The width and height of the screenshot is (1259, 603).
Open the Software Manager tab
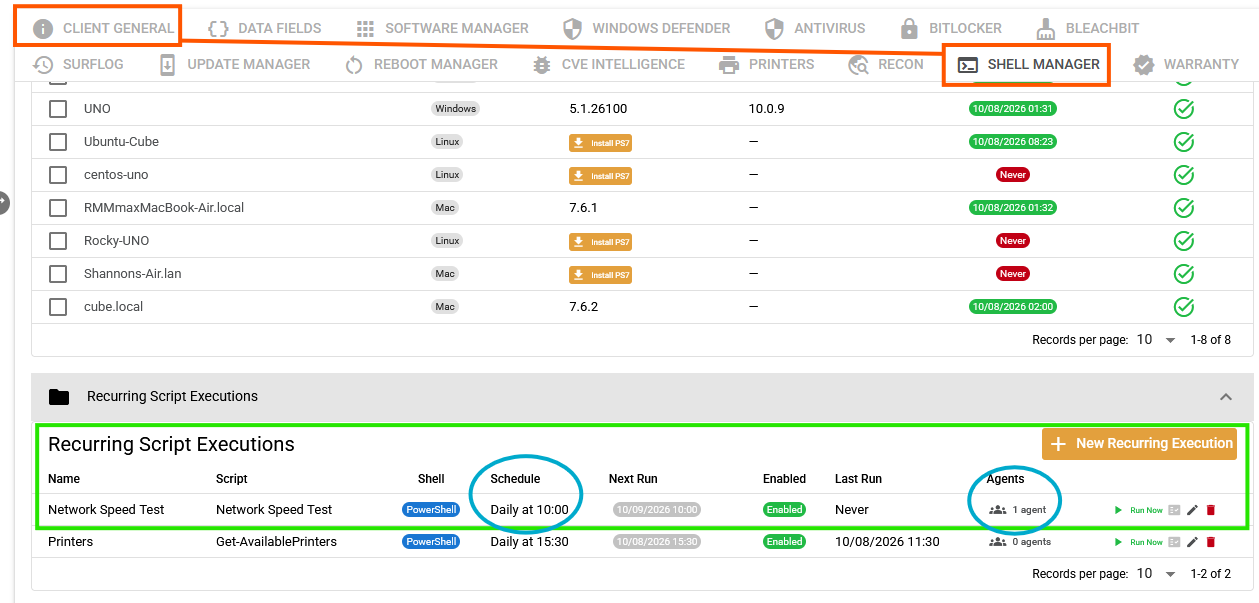[x=442, y=28]
